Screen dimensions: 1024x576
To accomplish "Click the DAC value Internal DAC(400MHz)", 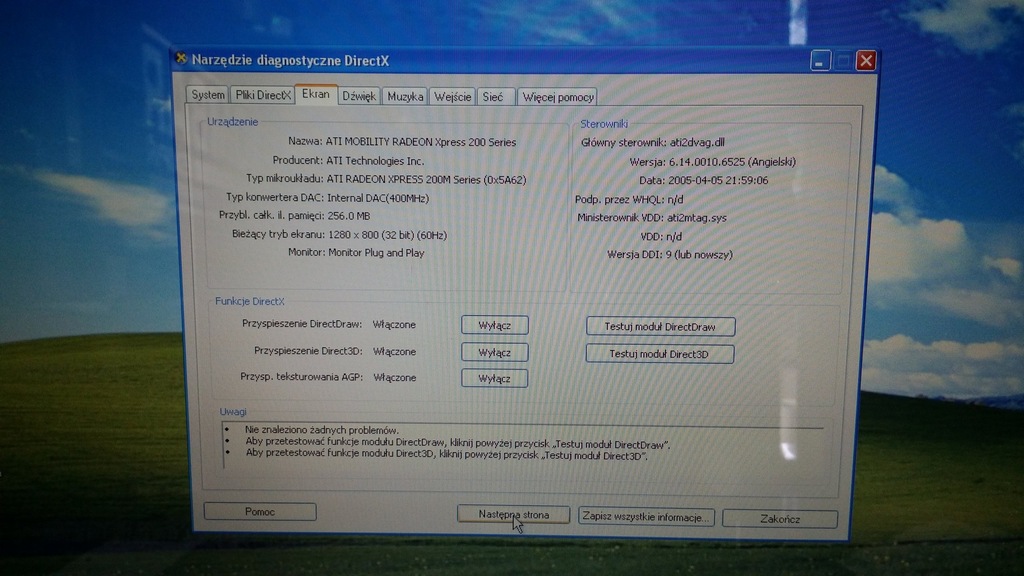I will pyautogui.click(x=378, y=198).
